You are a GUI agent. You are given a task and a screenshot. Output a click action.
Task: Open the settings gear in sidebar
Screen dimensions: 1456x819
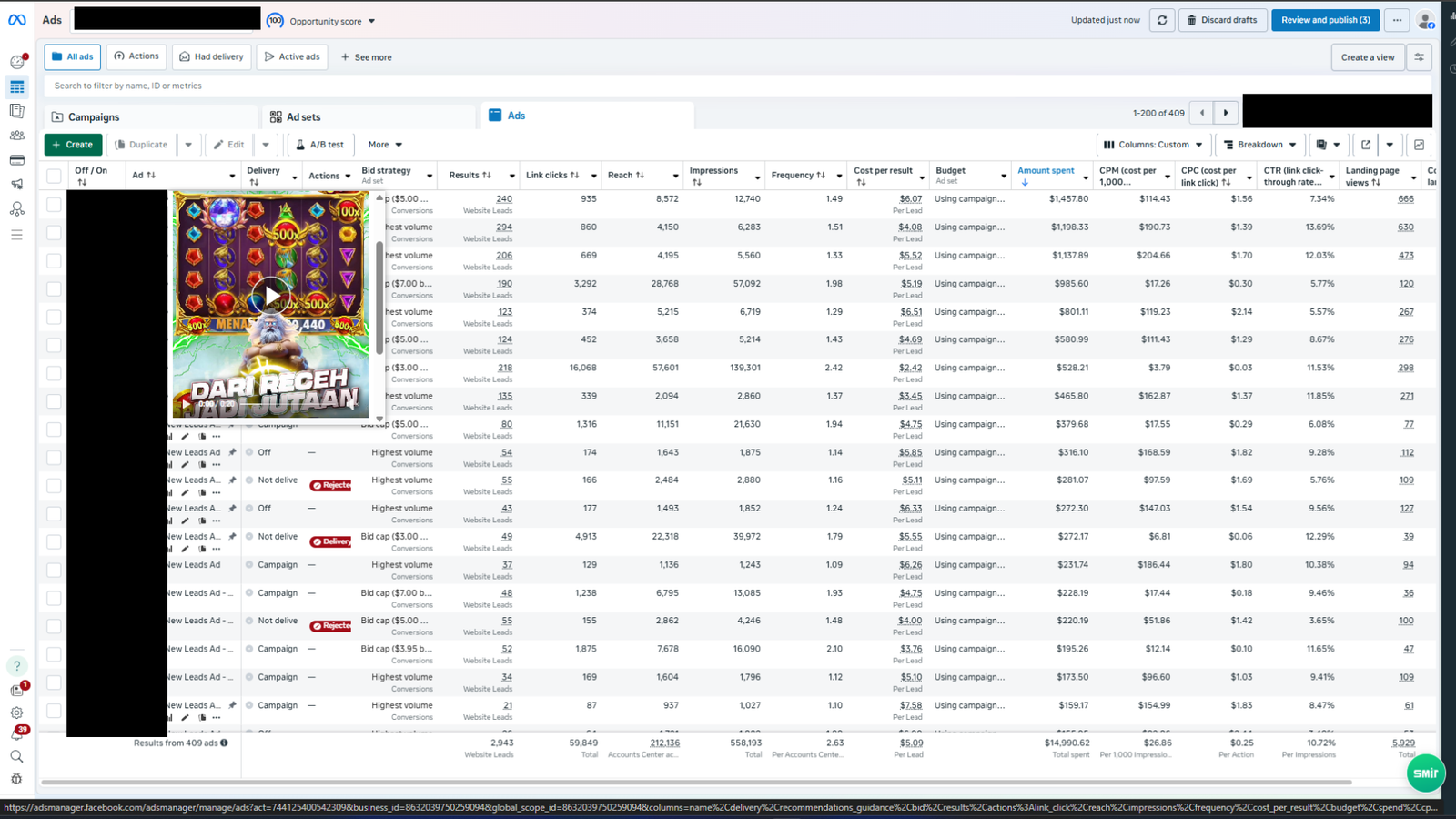click(16, 713)
